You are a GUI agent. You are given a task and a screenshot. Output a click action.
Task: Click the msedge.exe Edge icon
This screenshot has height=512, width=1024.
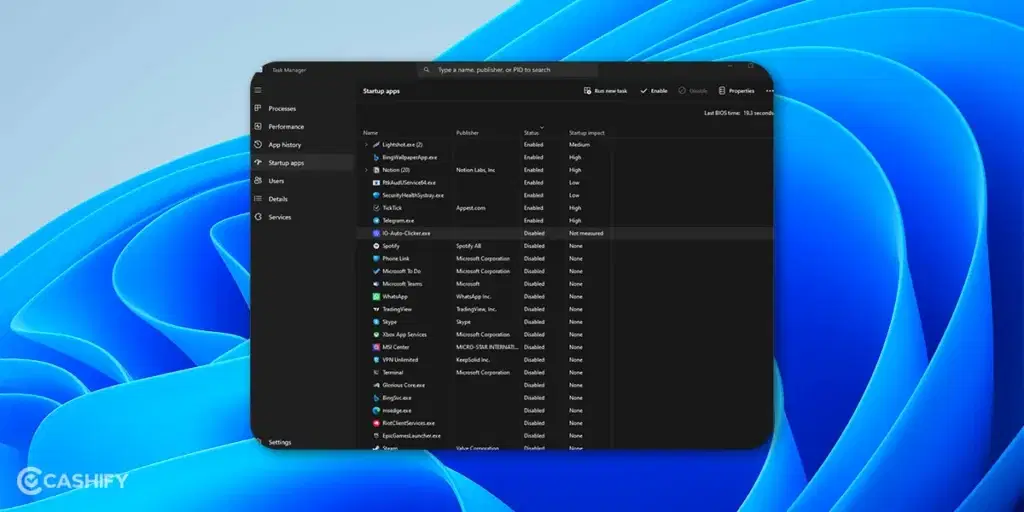point(376,411)
